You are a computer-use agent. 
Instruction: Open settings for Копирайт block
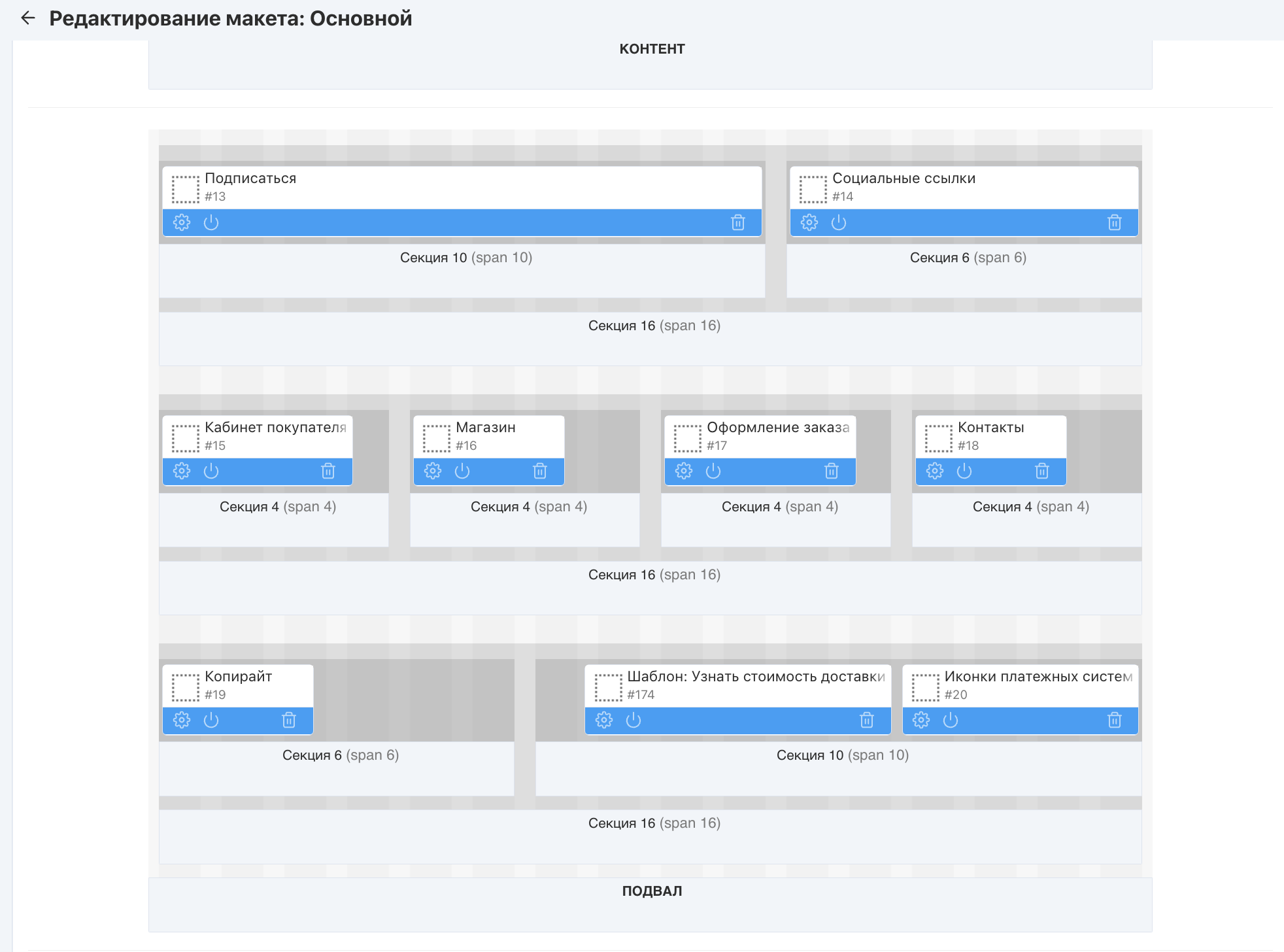click(182, 721)
